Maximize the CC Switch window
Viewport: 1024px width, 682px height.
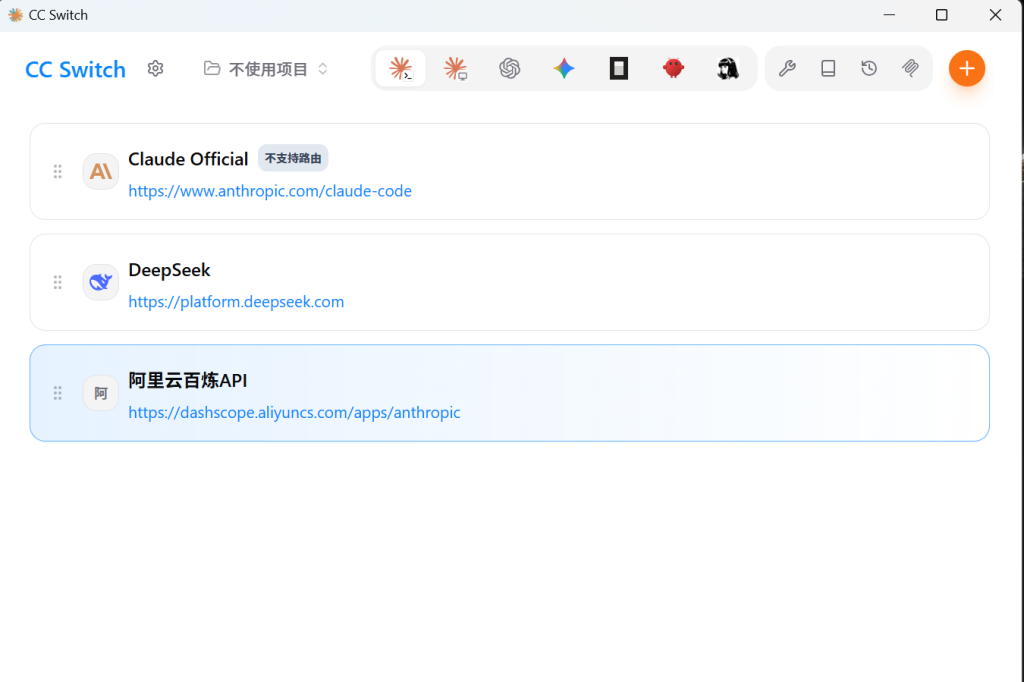pos(942,15)
